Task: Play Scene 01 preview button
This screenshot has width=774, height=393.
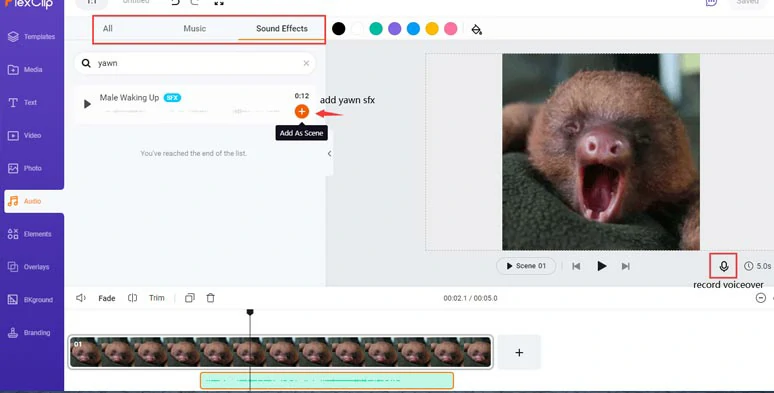Action: tap(526, 266)
